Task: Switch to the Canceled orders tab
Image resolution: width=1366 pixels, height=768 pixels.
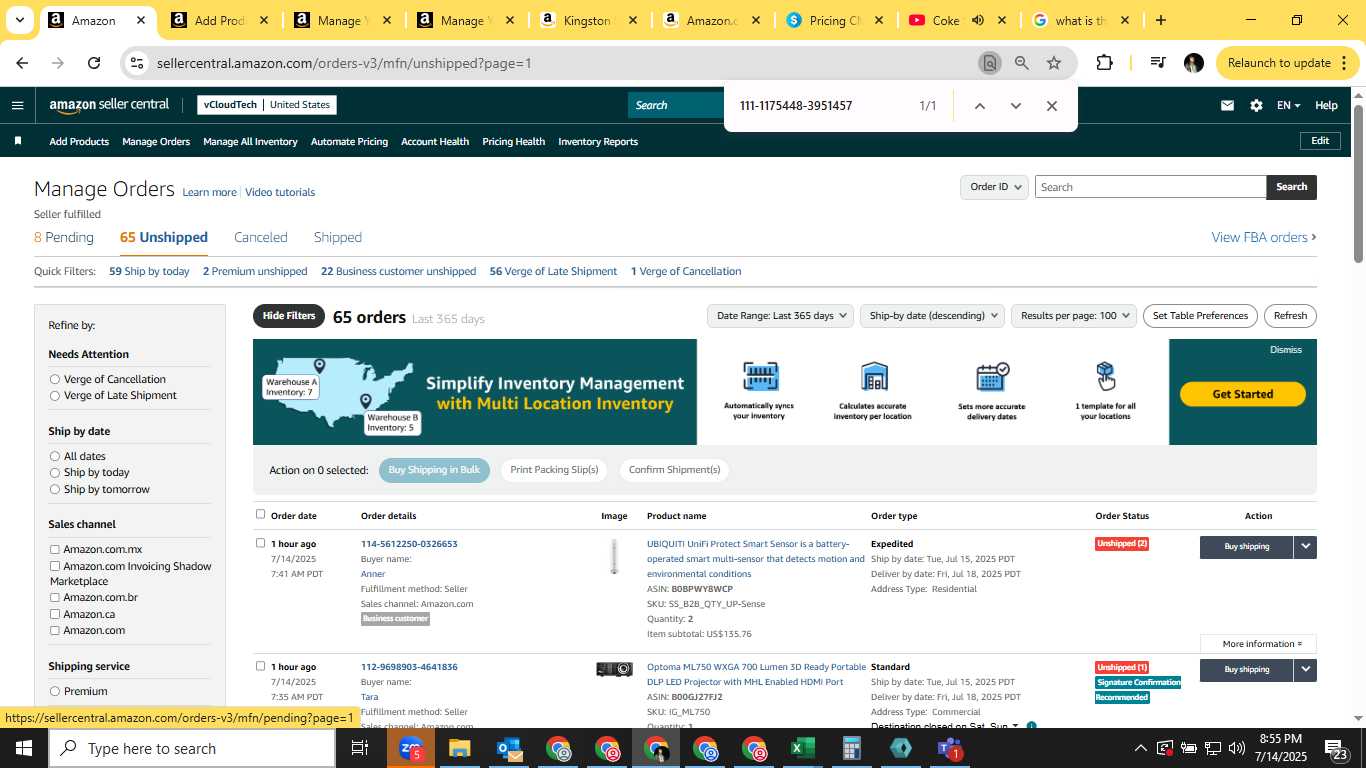Action: (261, 237)
